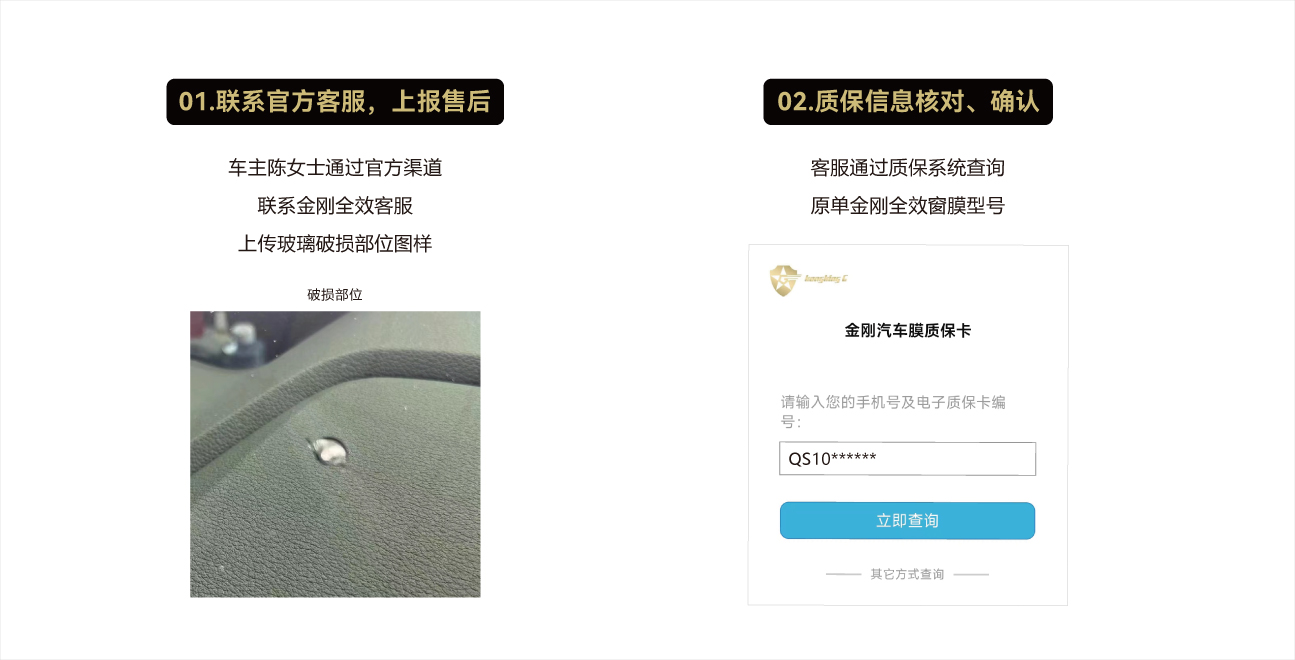Click the 破损部位 caption above photo

[x=335, y=295]
